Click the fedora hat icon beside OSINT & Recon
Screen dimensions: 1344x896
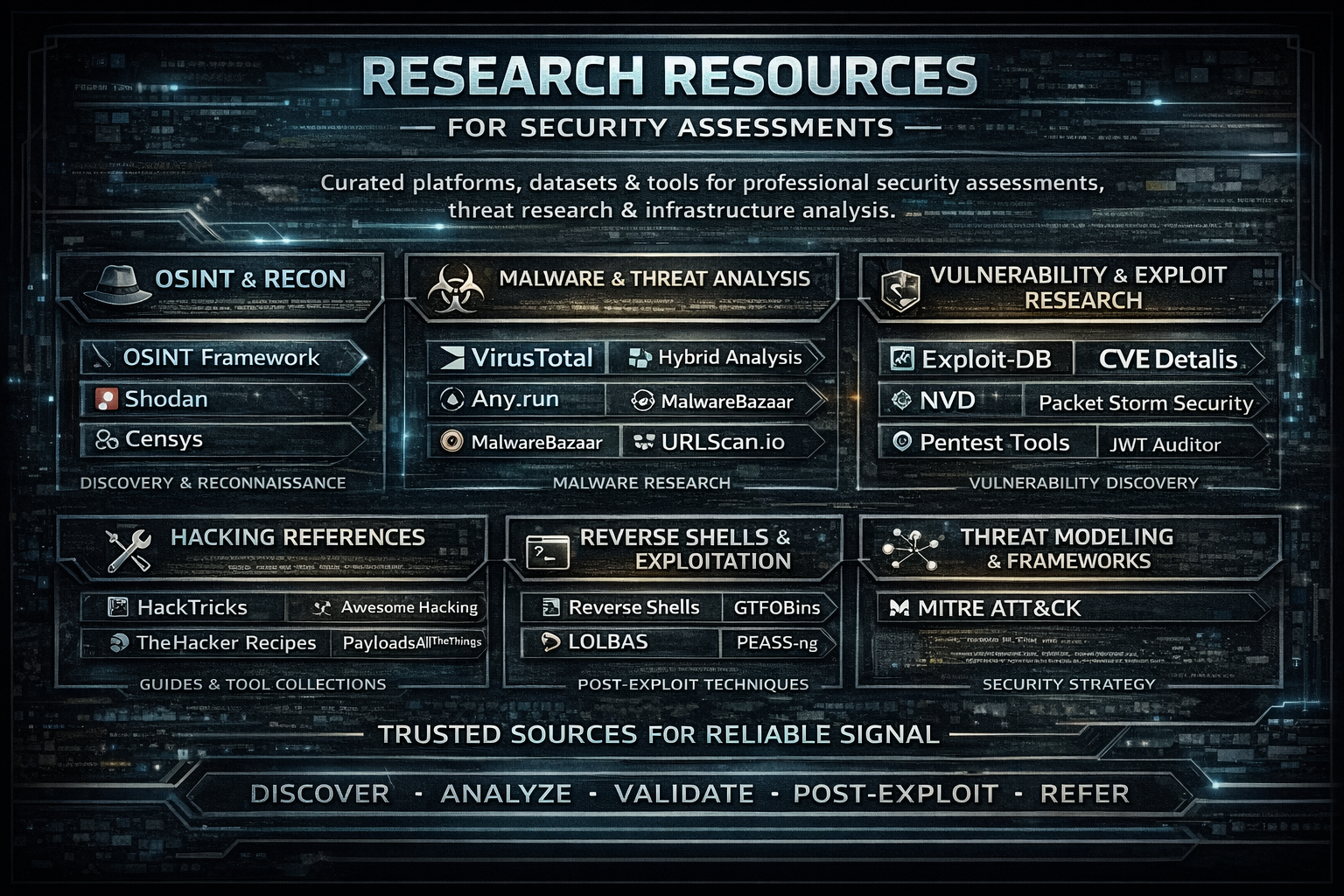click(x=118, y=283)
